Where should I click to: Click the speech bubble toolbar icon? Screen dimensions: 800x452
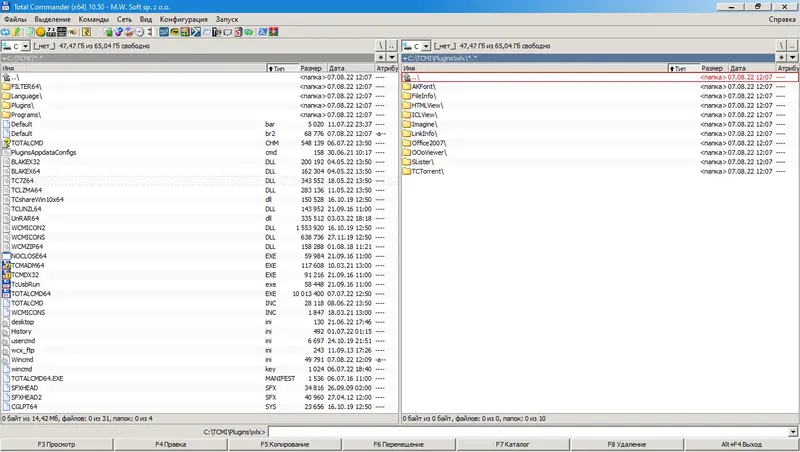[227, 32]
